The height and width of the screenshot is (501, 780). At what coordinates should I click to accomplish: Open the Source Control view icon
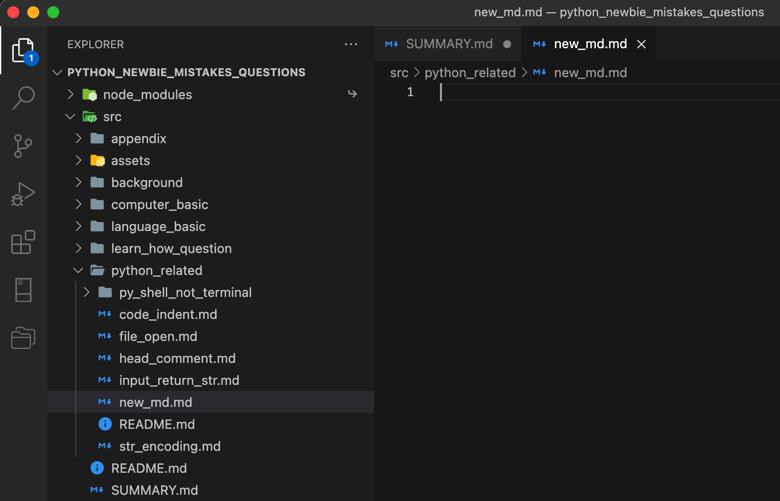point(23,146)
